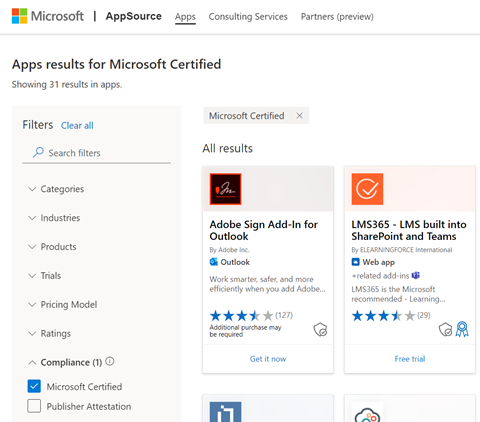The width and height of the screenshot is (480, 422).
Task: Click the Compliance info icon
Action: 110,361
